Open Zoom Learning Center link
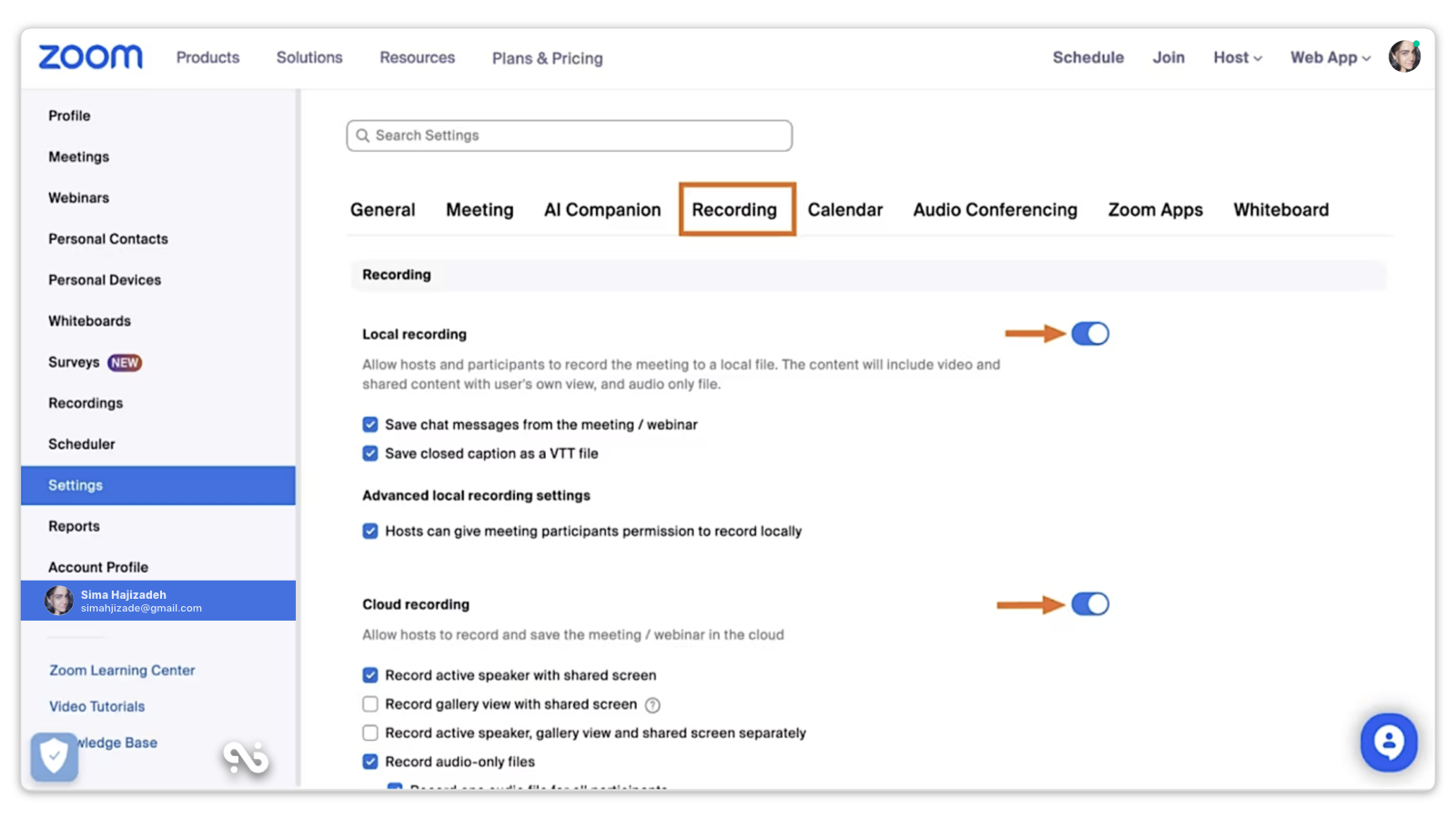The image size is (1456, 819). [x=122, y=671]
